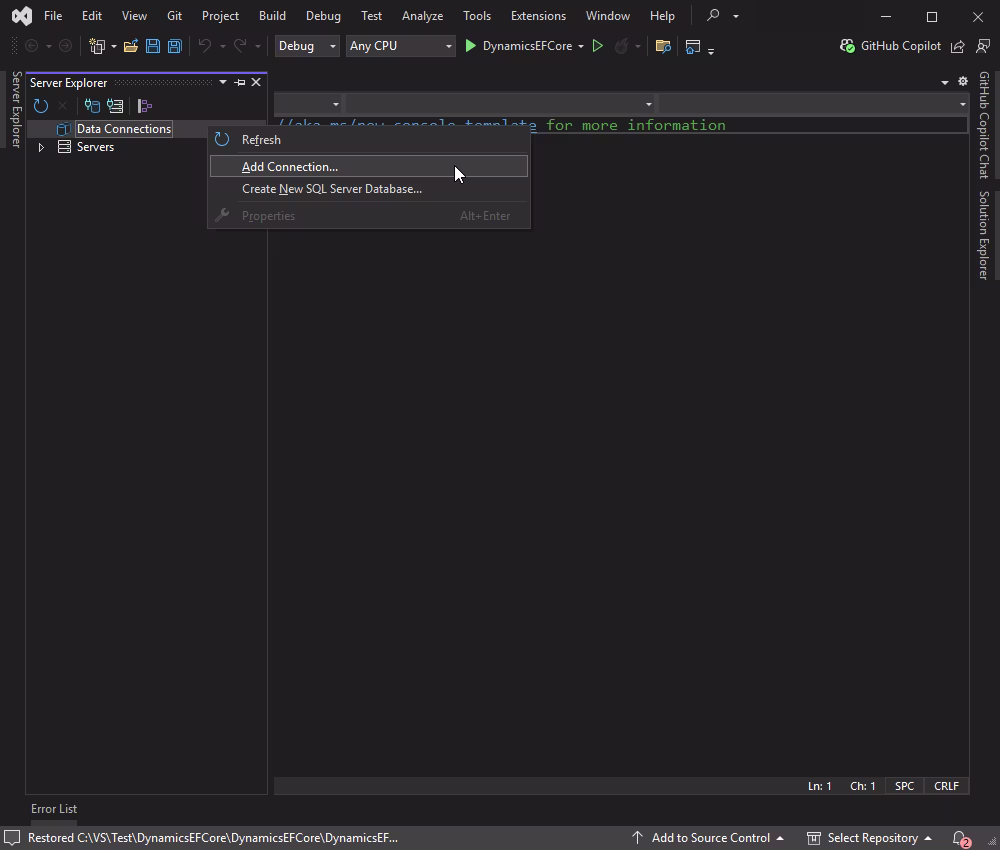
Task: Click the Ln: 1 position indicator
Action: 820,786
